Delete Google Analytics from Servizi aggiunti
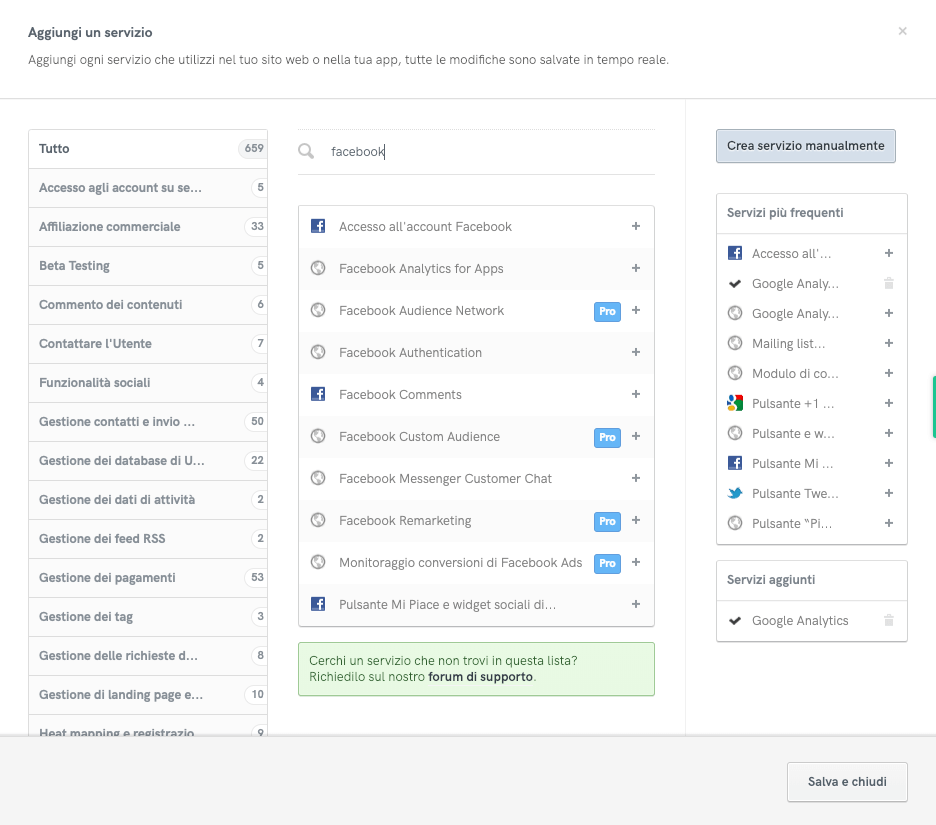The width and height of the screenshot is (936, 825). 888,621
